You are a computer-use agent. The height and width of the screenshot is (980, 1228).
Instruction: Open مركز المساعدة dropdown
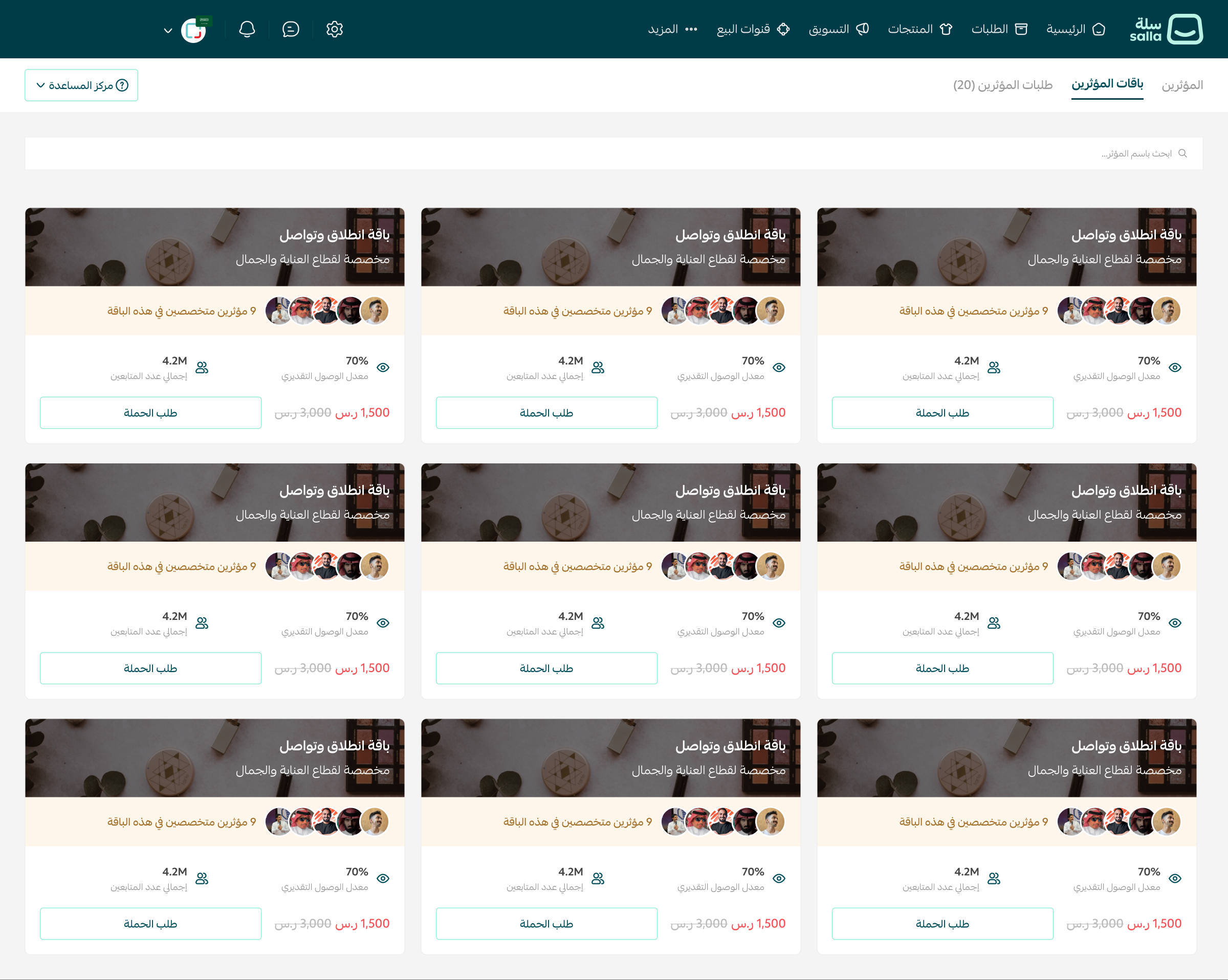pos(81,85)
